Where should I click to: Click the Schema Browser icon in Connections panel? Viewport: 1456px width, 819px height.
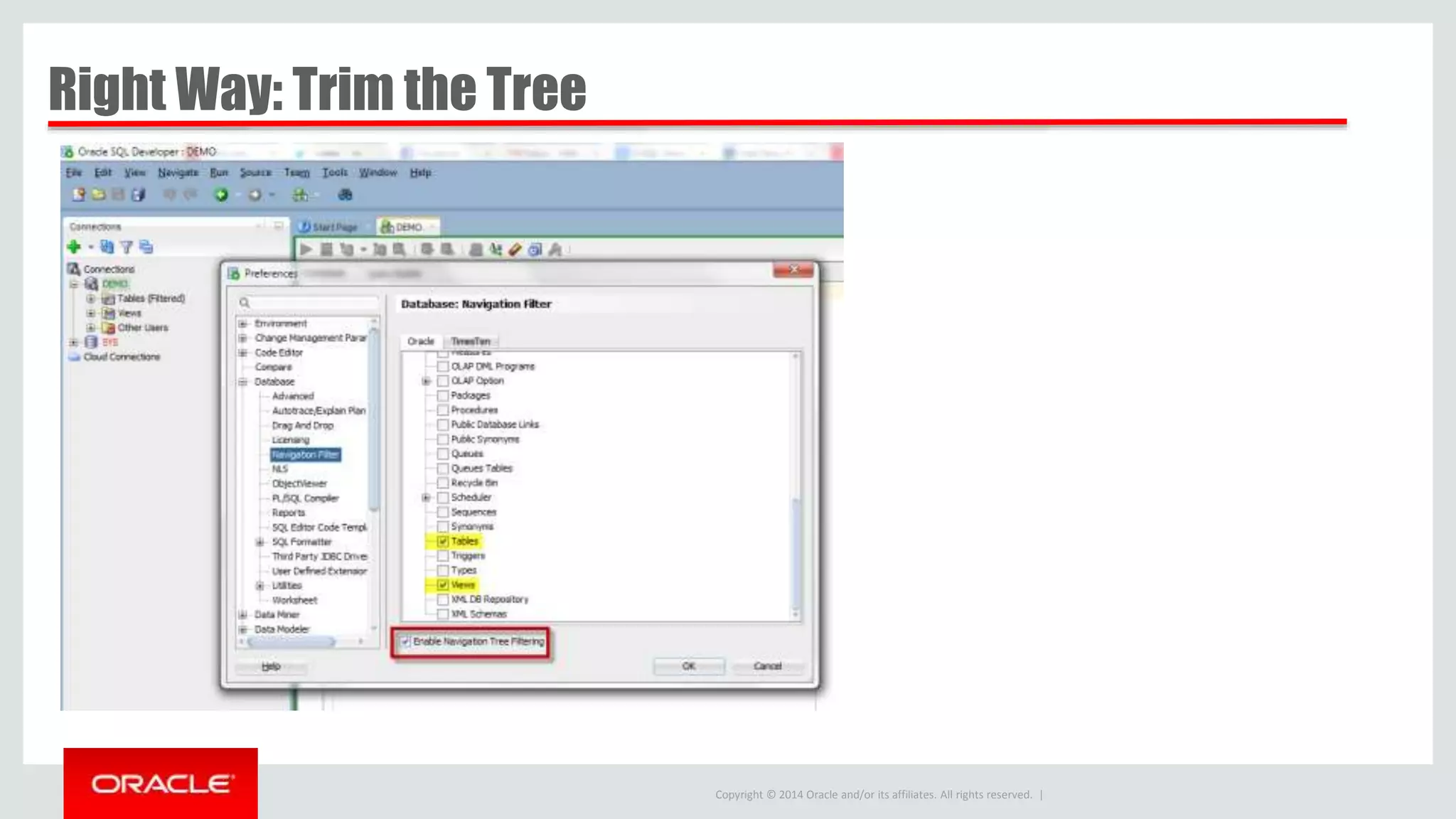tap(146, 247)
